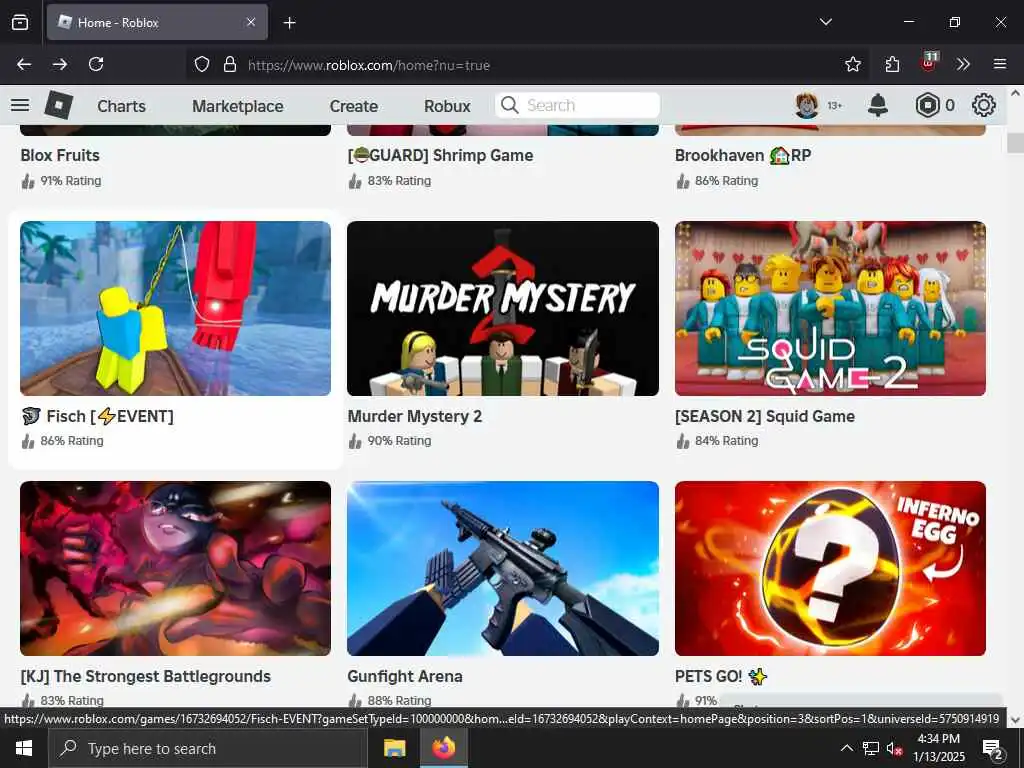The image size is (1024, 768).
Task: Click the Roblox Search input field
Action: (577, 105)
